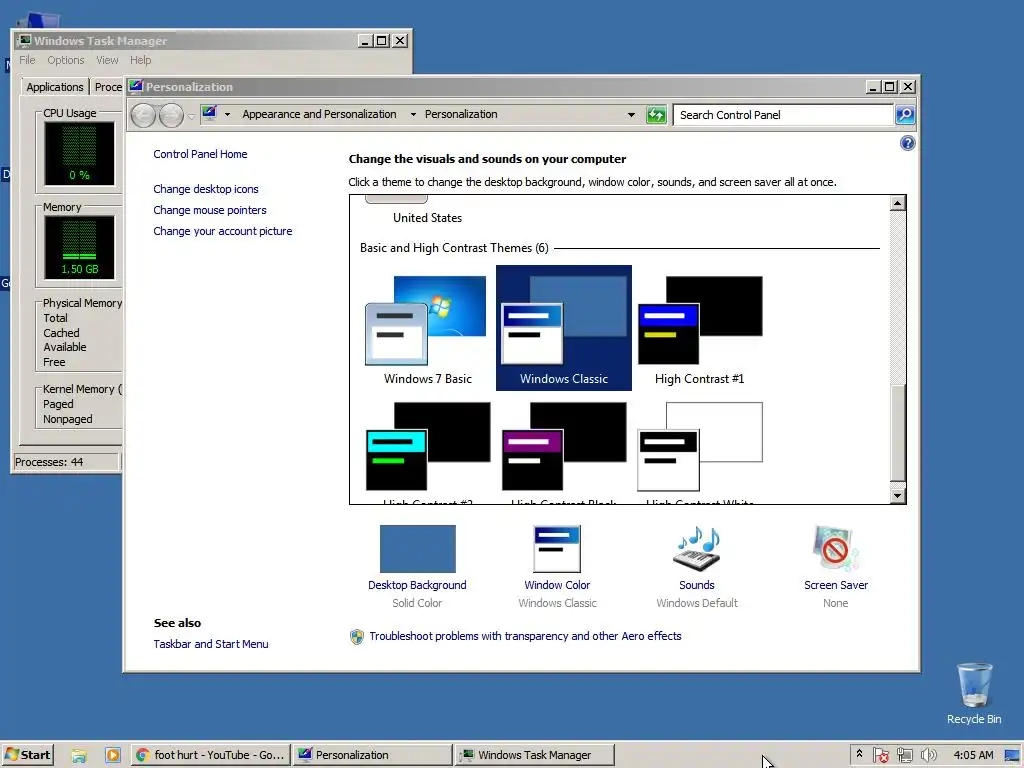Open recent pages dropdown beside Forward button

(191, 116)
